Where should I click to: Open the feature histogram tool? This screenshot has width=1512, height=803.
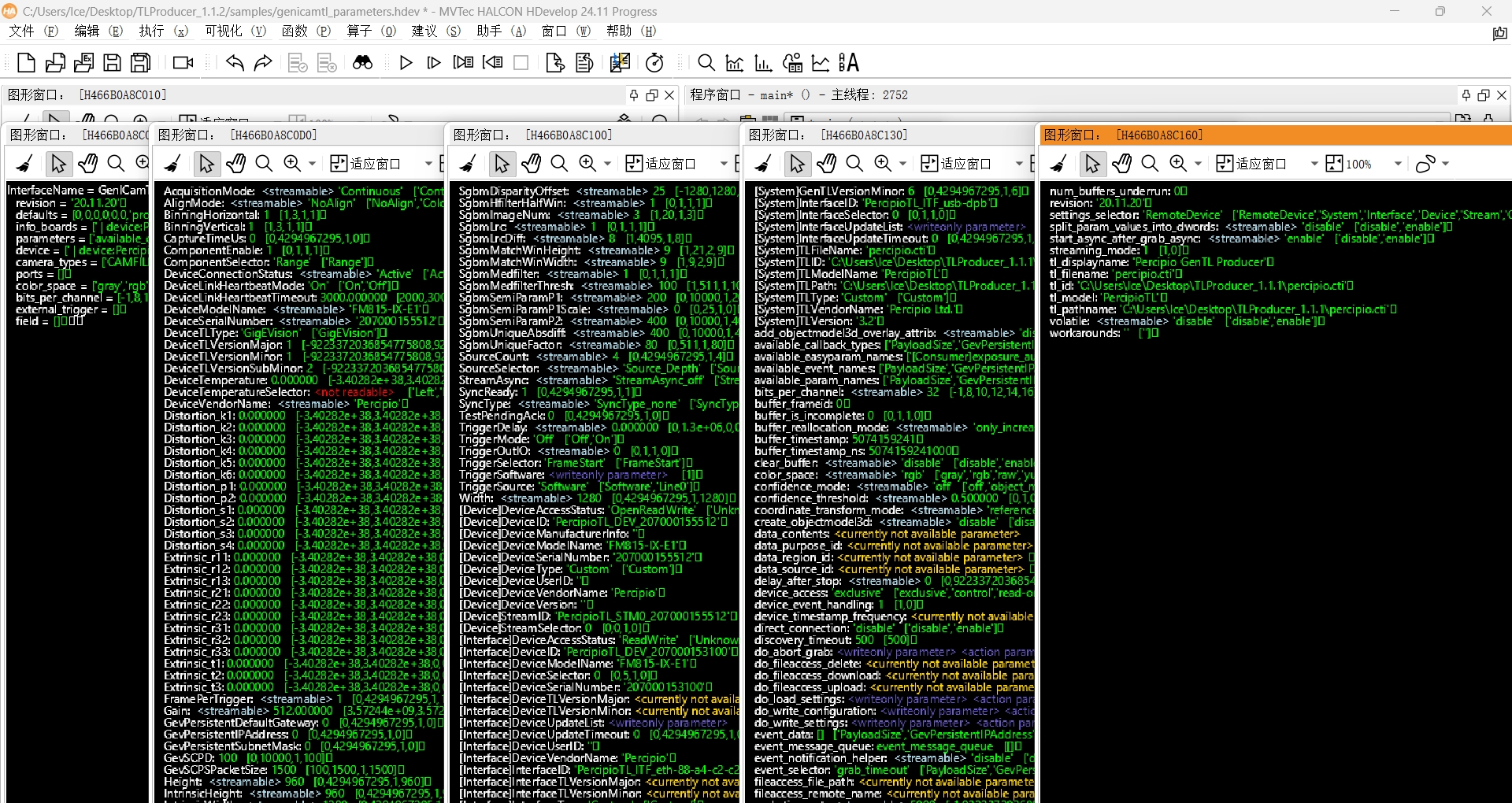pyautogui.click(x=763, y=63)
